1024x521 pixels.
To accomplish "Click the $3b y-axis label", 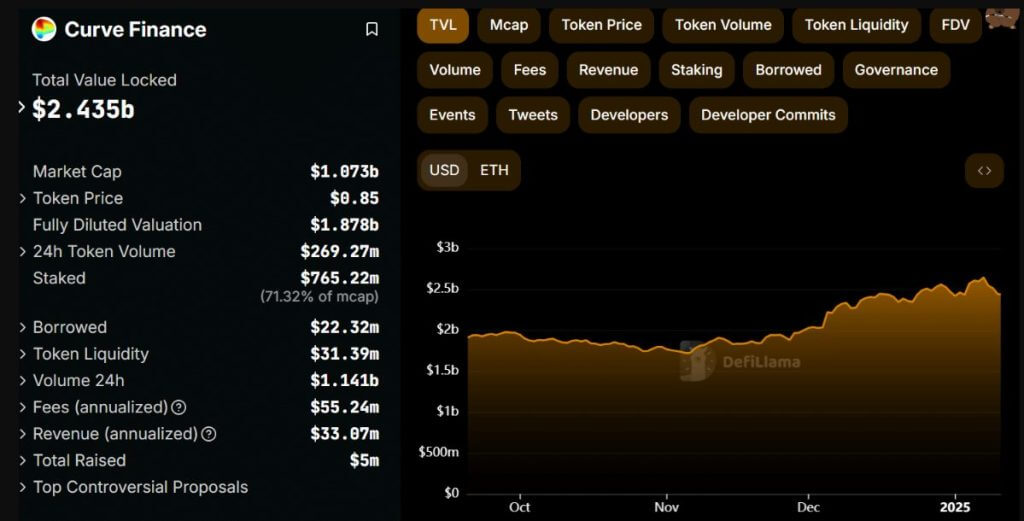I will tap(447, 247).
